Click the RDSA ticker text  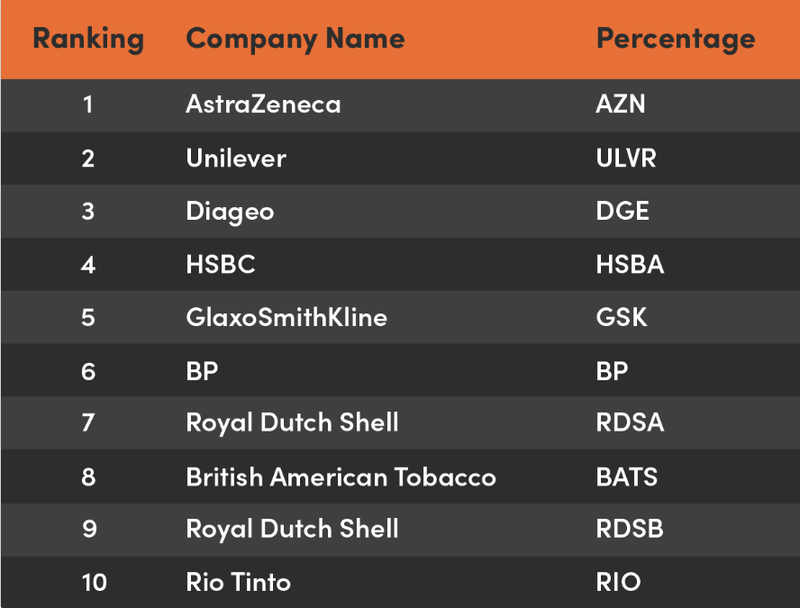click(629, 423)
